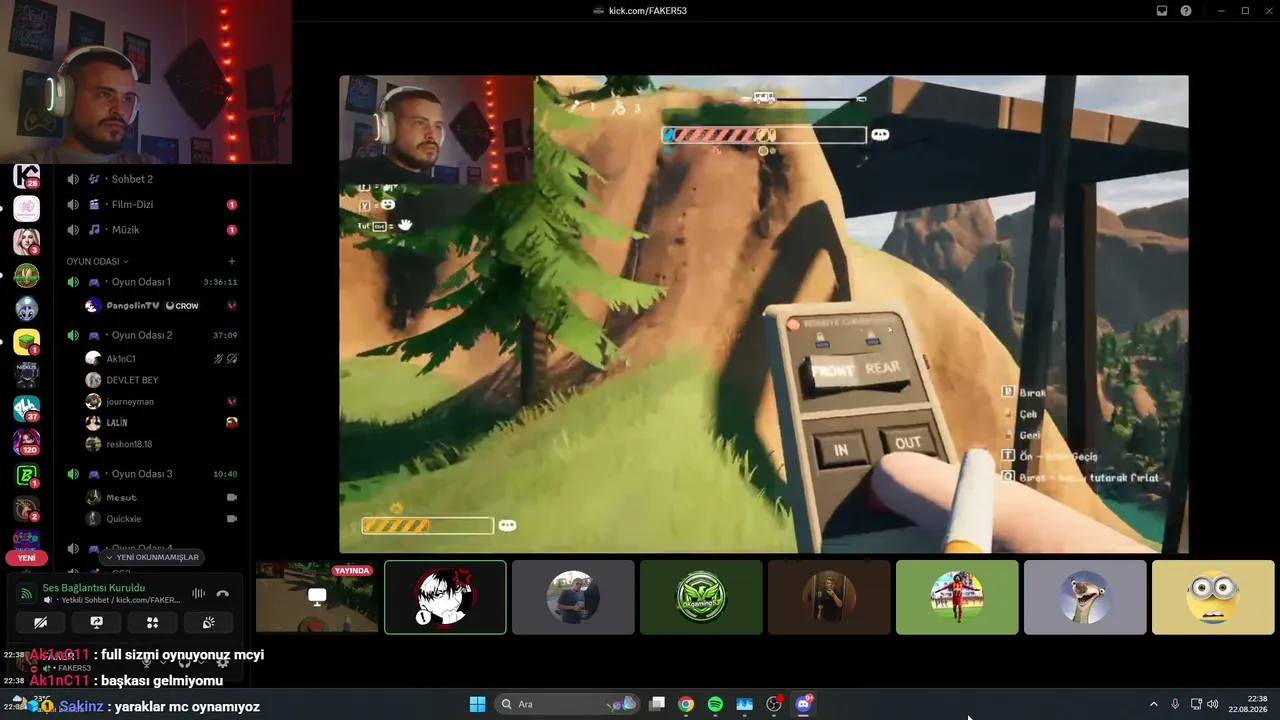Viewport: 1280px width, 720px height.
Task: Open Google Chrome from the taskbar
Action: click(686, 704)
